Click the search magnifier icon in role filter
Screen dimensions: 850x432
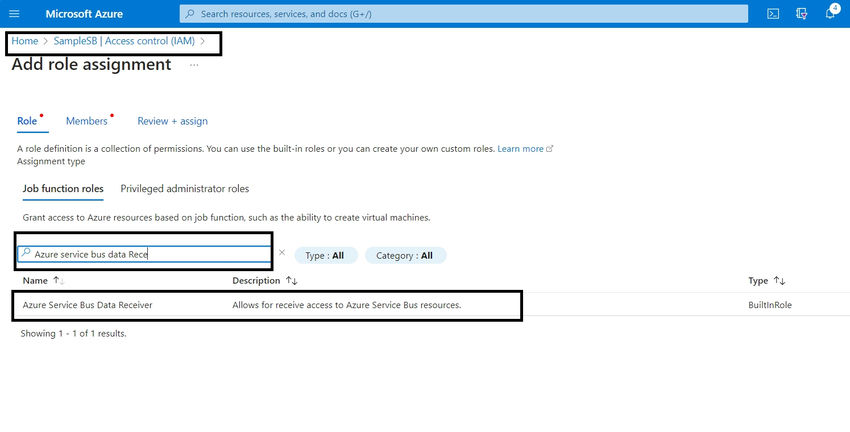coord(25,253)
